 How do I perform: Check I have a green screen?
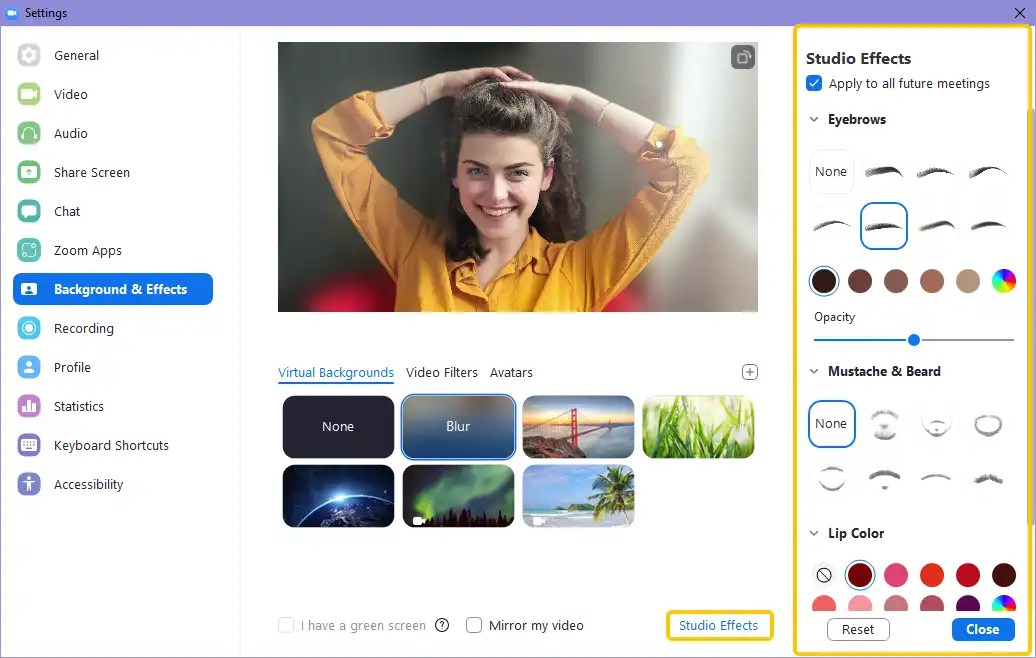286,625
